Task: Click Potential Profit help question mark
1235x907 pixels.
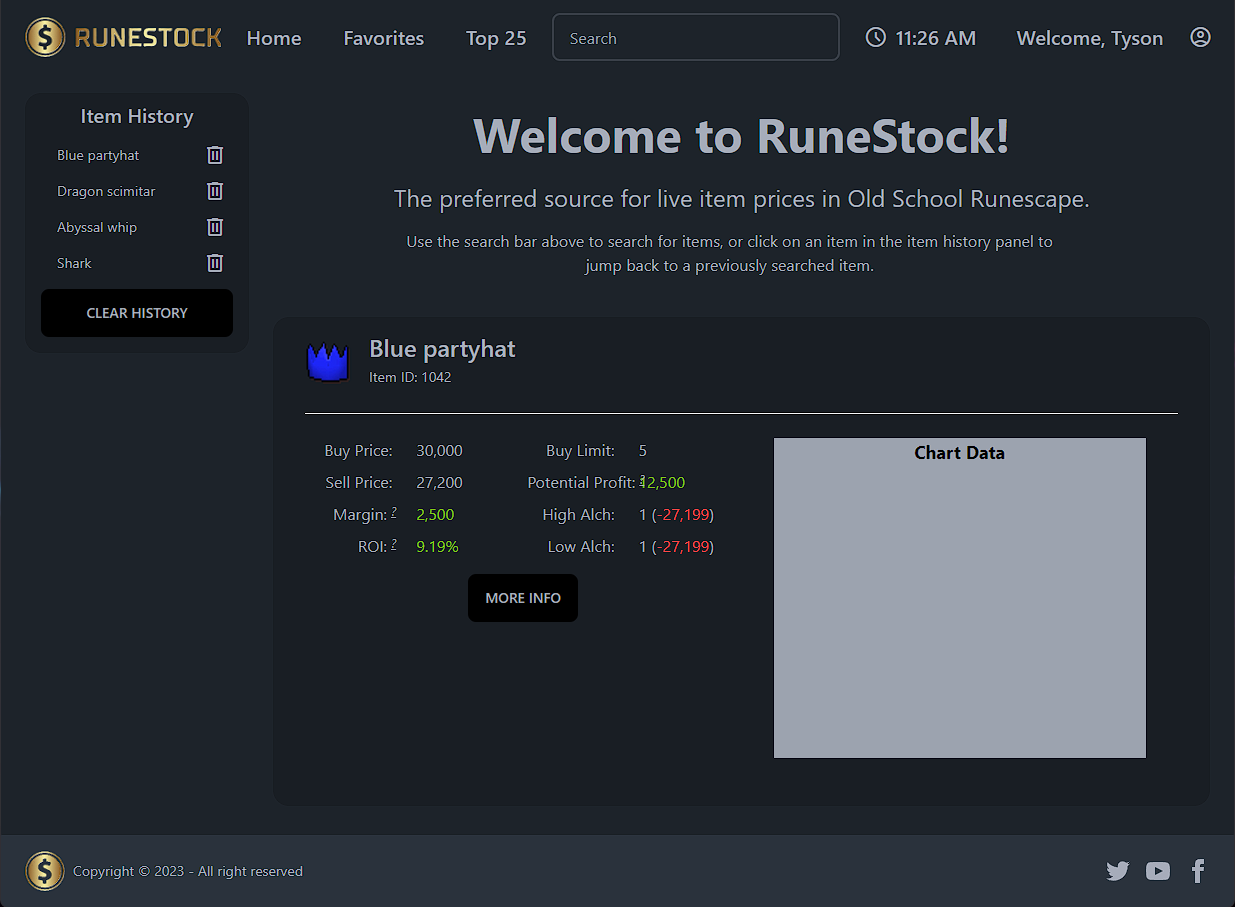Action: (x=641, y=480)
